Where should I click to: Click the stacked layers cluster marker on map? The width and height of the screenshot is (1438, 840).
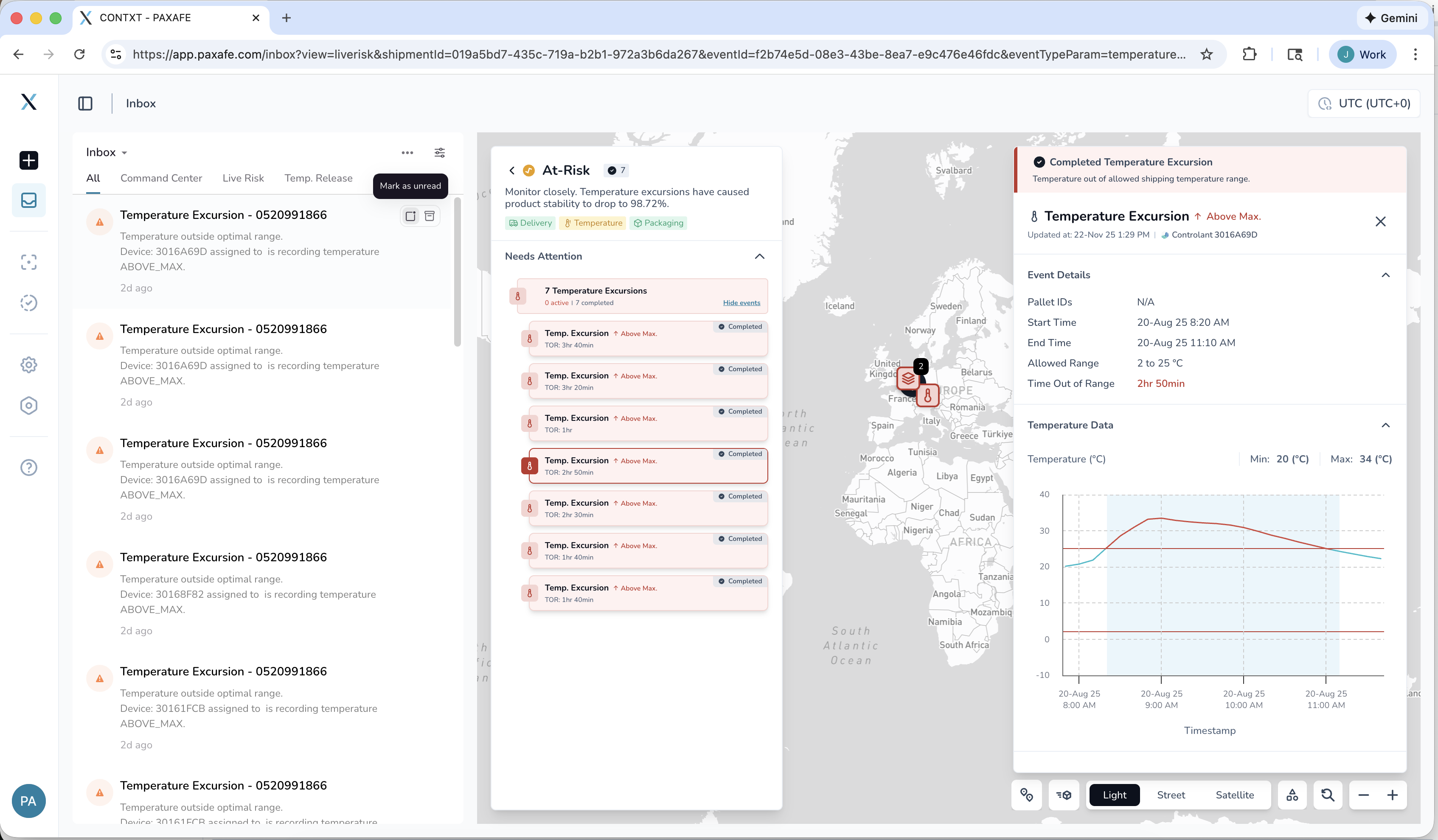pos(908,379)
